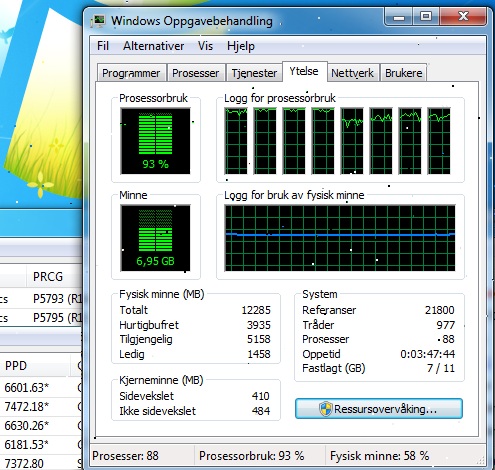Image resolution: width=495 pixels, height=470 pixels.
Task: Click the Totalt value 12285
Action: (x=256, y=310)
